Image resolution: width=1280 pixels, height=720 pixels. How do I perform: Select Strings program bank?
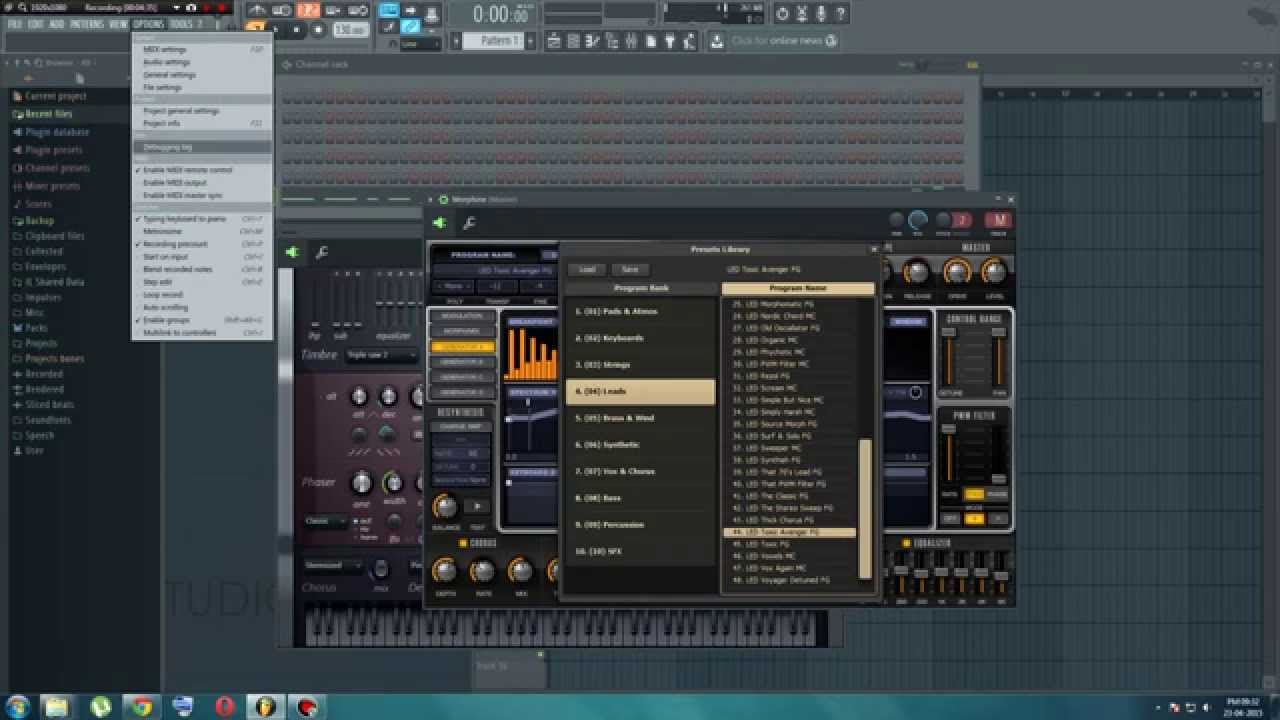click(x=640, y=365)
